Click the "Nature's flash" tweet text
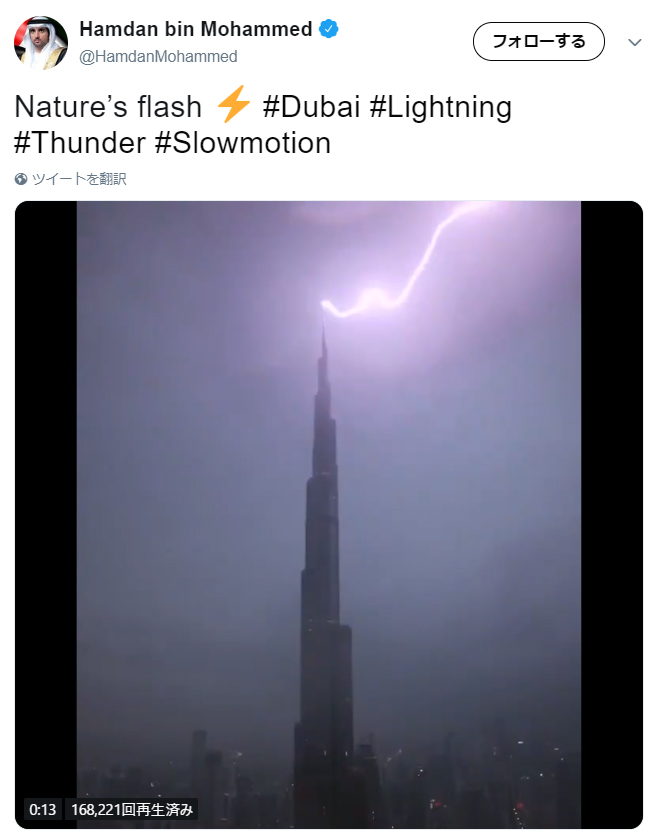Image resolution: width=658 pixels, height=838 pixels. click(x=108, y=107)
